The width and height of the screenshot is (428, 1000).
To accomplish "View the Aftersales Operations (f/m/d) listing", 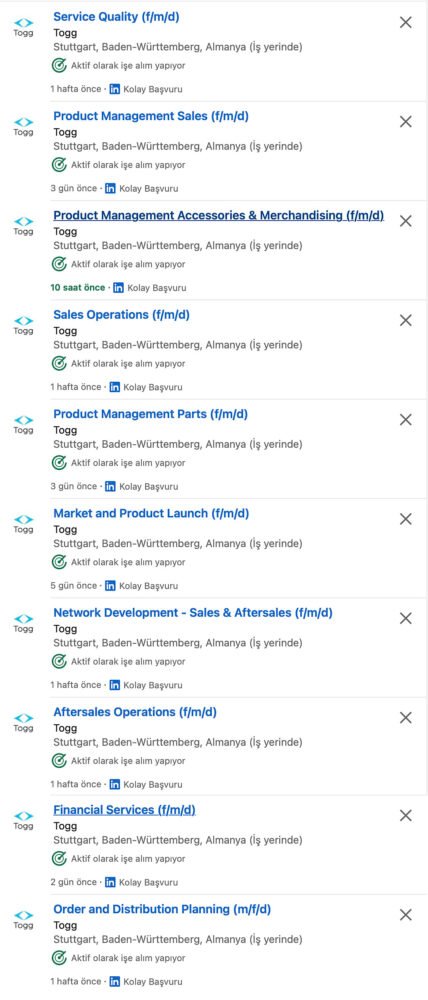I will (135, 712).
